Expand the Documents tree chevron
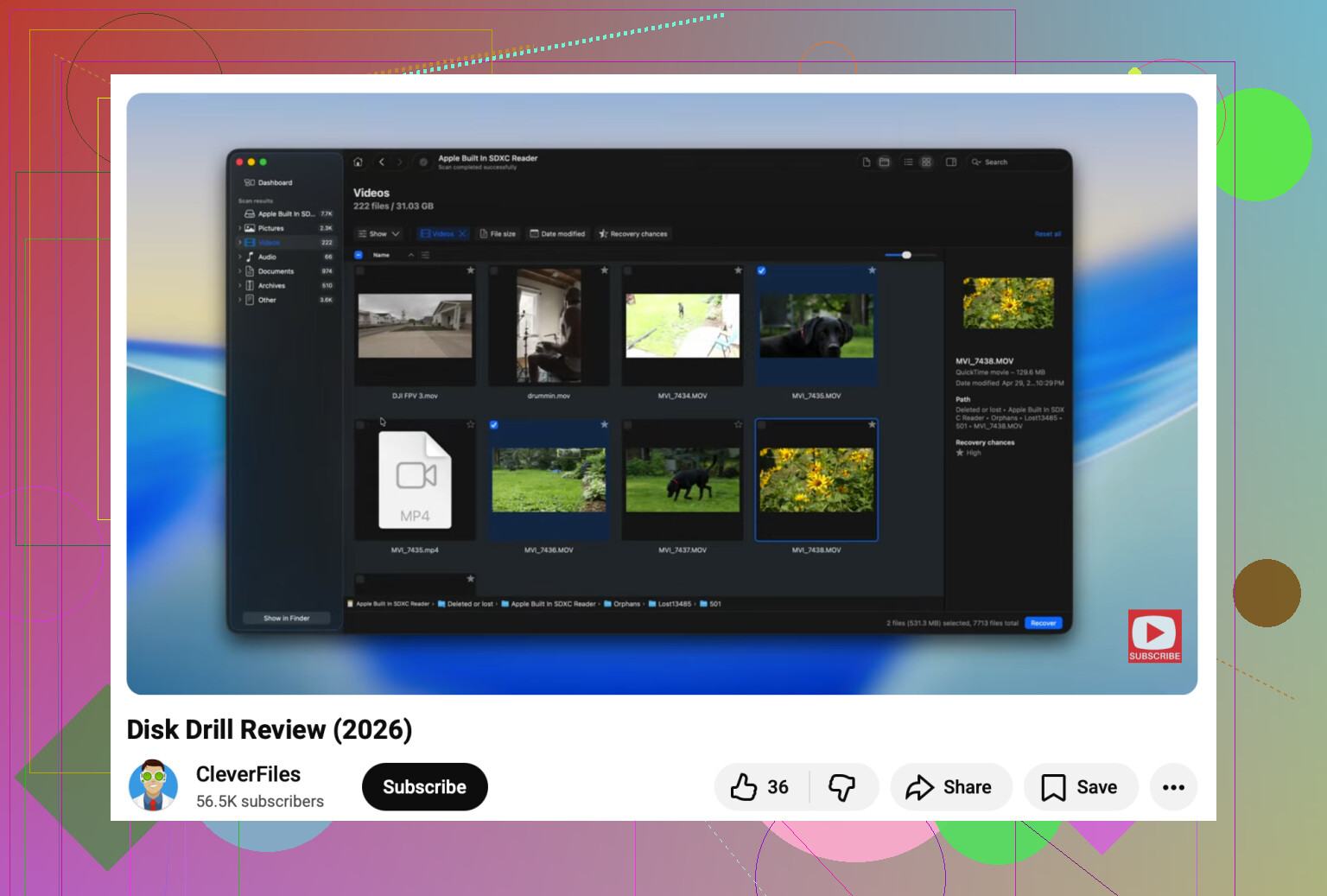The width and height of the screenshot is (1327, 896). pyautogui.click(x=239, y=271)
